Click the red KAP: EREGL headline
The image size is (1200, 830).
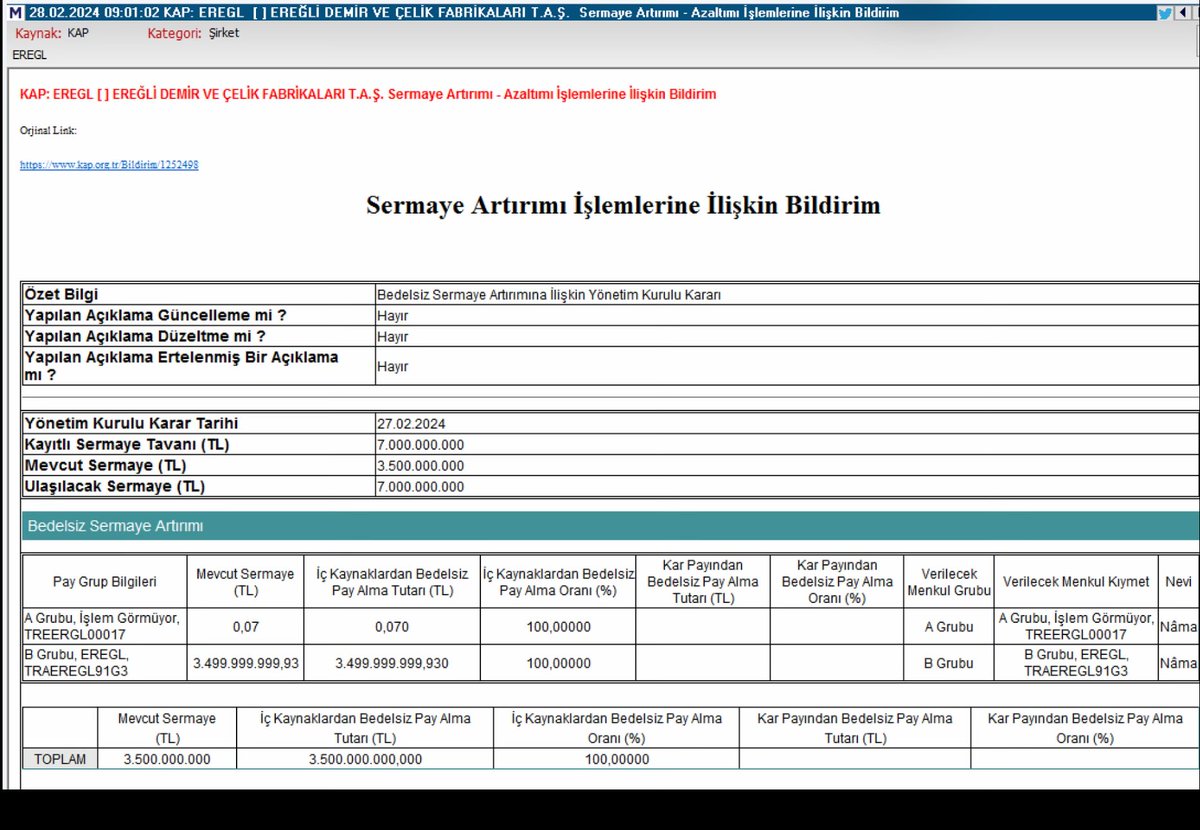coord(368,94)
